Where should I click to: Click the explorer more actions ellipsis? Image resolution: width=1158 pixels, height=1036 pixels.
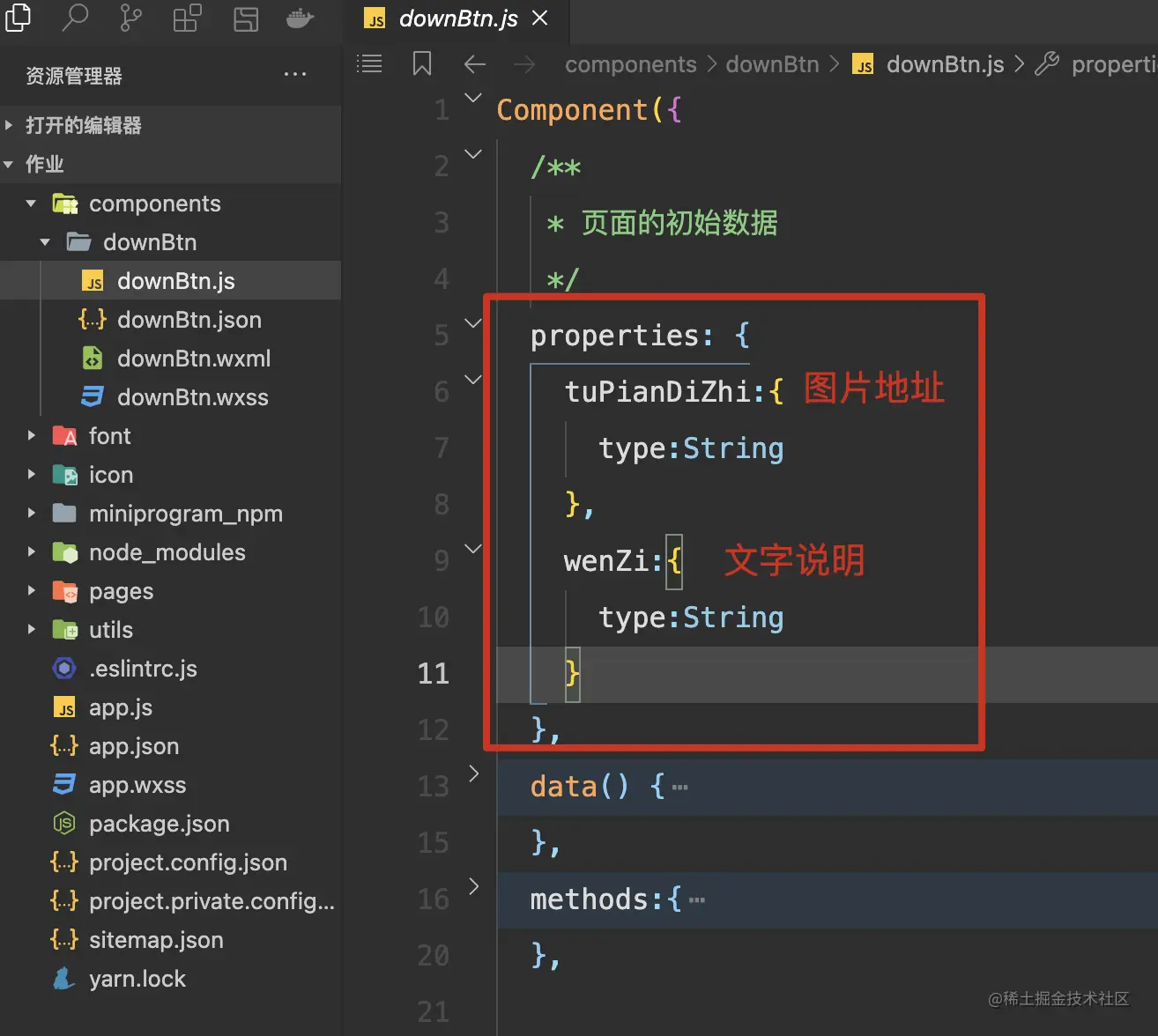coord(295,75)
